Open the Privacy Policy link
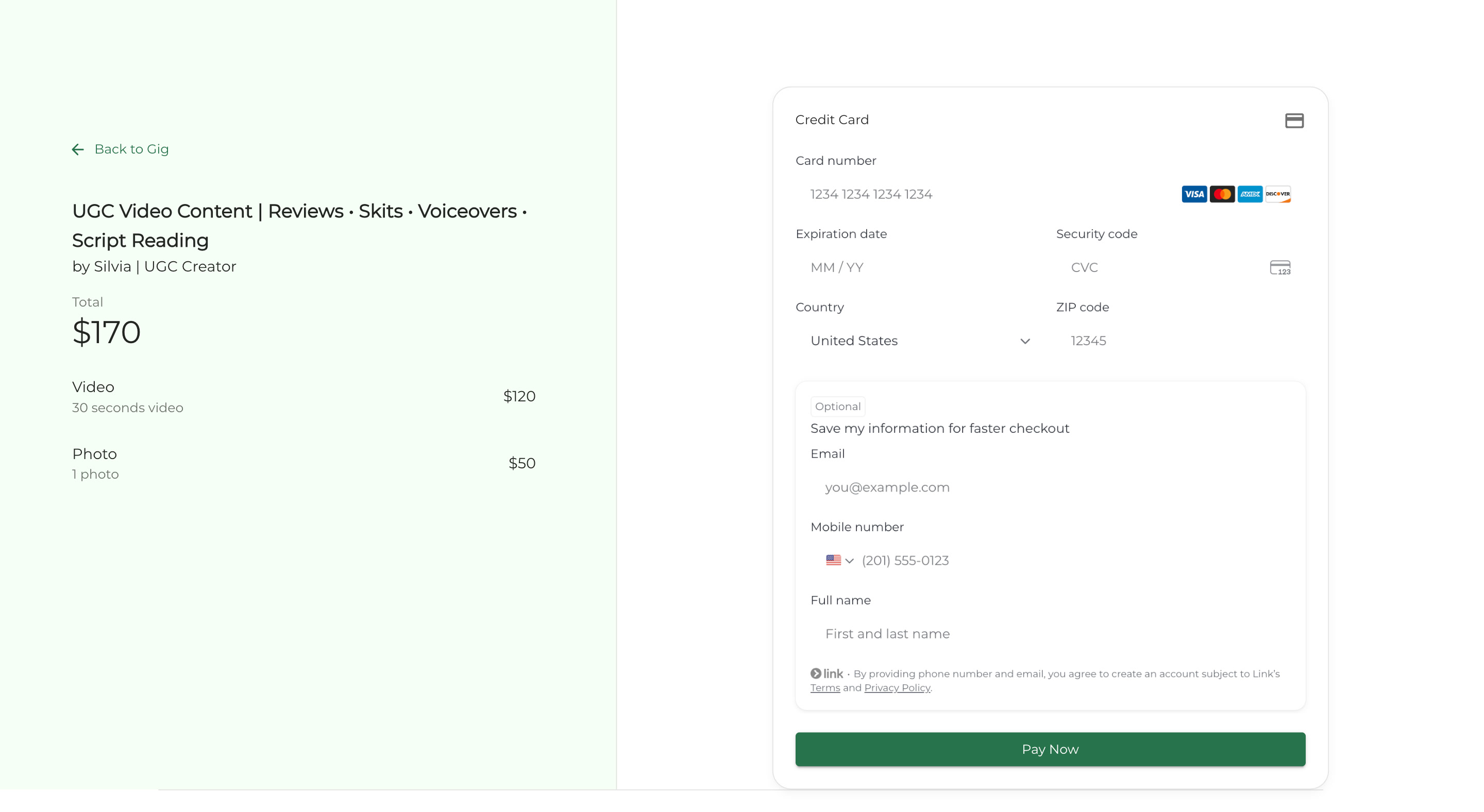Viewport: 1484px width, 812px height. 897,688
